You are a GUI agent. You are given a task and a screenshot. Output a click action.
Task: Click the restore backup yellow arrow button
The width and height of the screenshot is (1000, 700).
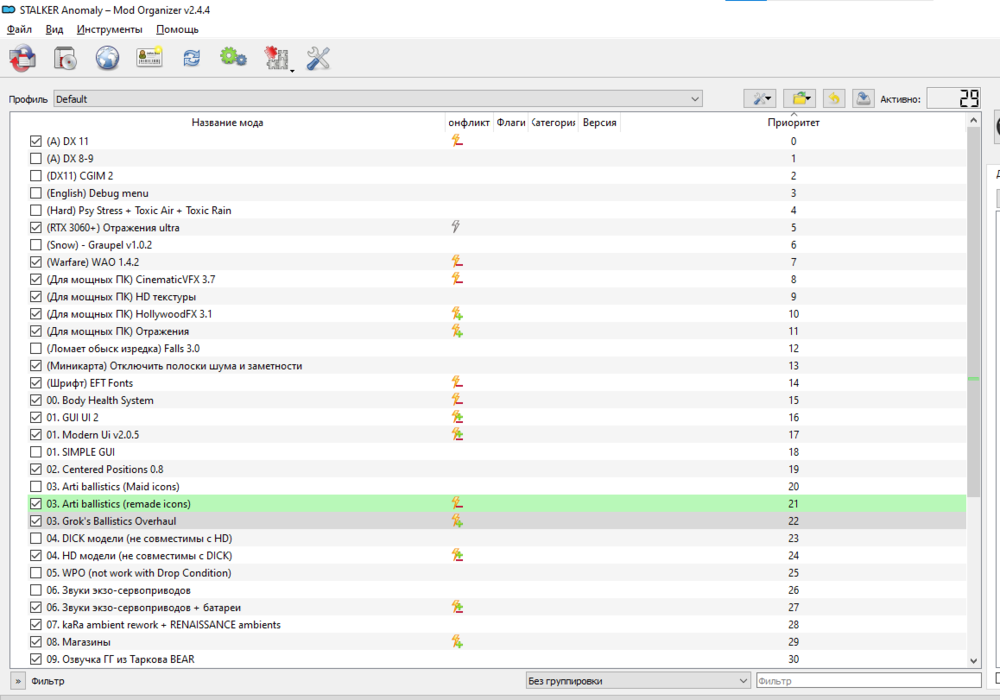[x=833, y=98]
